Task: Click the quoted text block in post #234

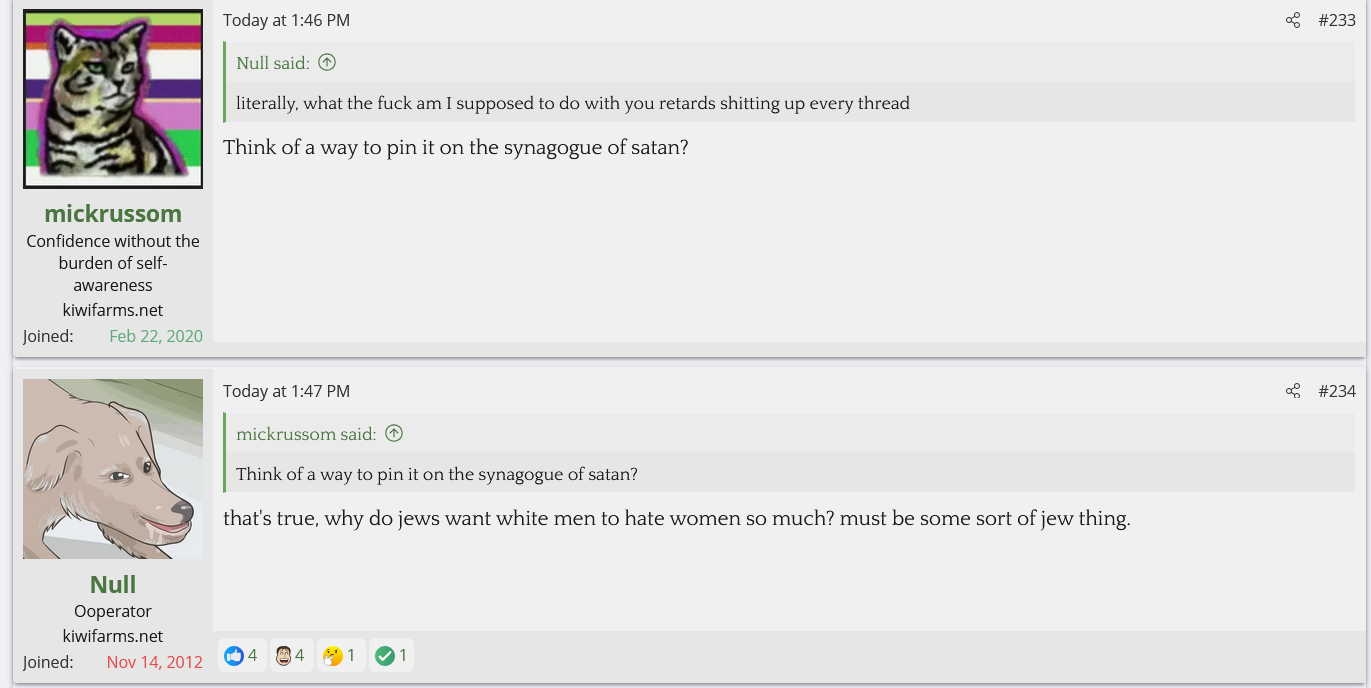Action: [437, 474]
